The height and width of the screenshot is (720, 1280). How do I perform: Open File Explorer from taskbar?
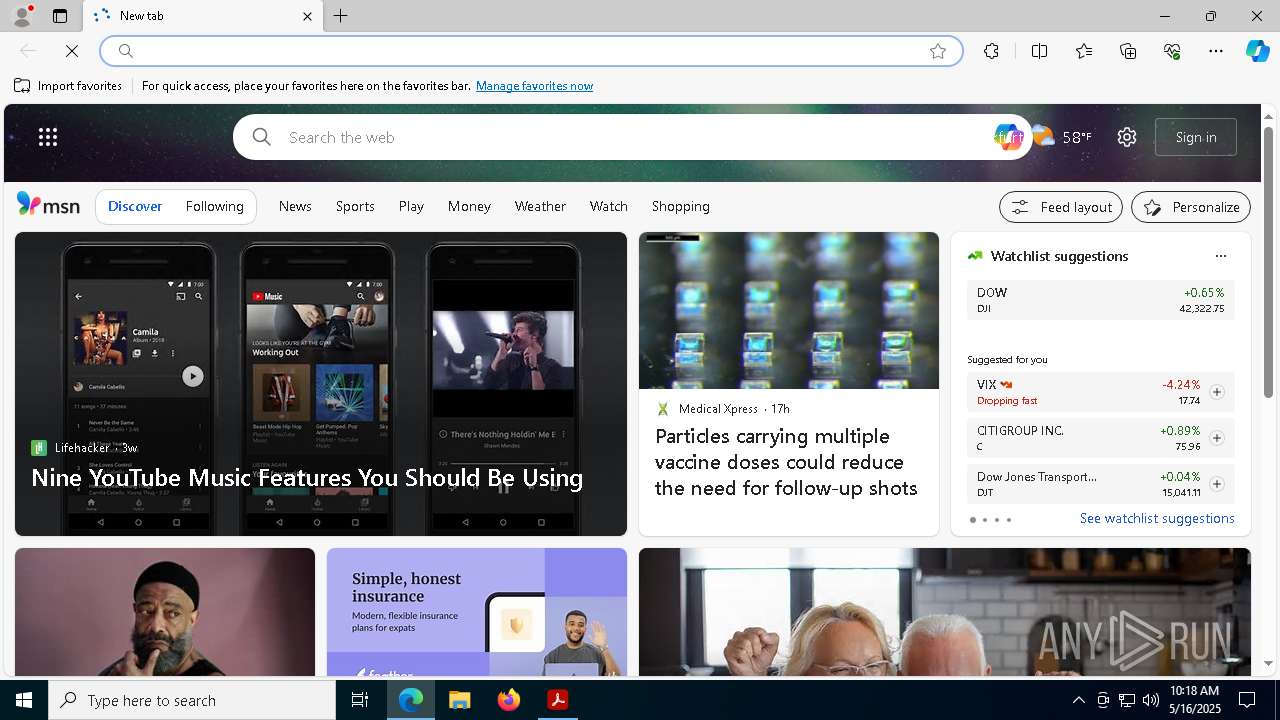point(459,700)
